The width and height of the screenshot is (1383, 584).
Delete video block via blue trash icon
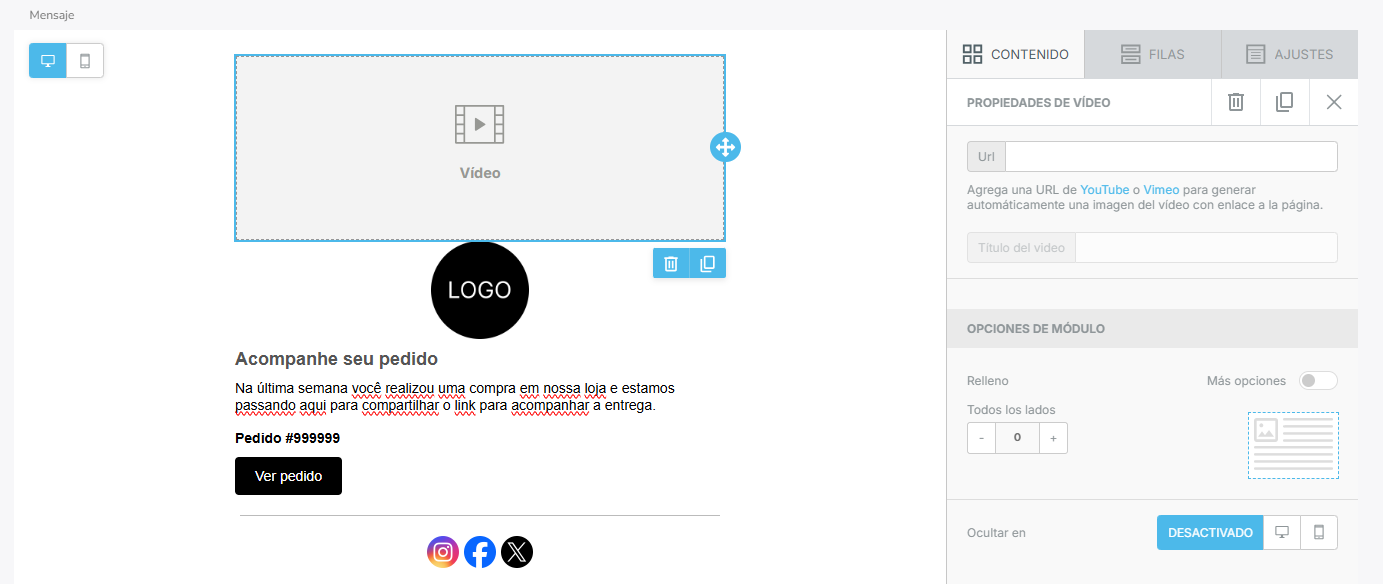coord(671,263)
